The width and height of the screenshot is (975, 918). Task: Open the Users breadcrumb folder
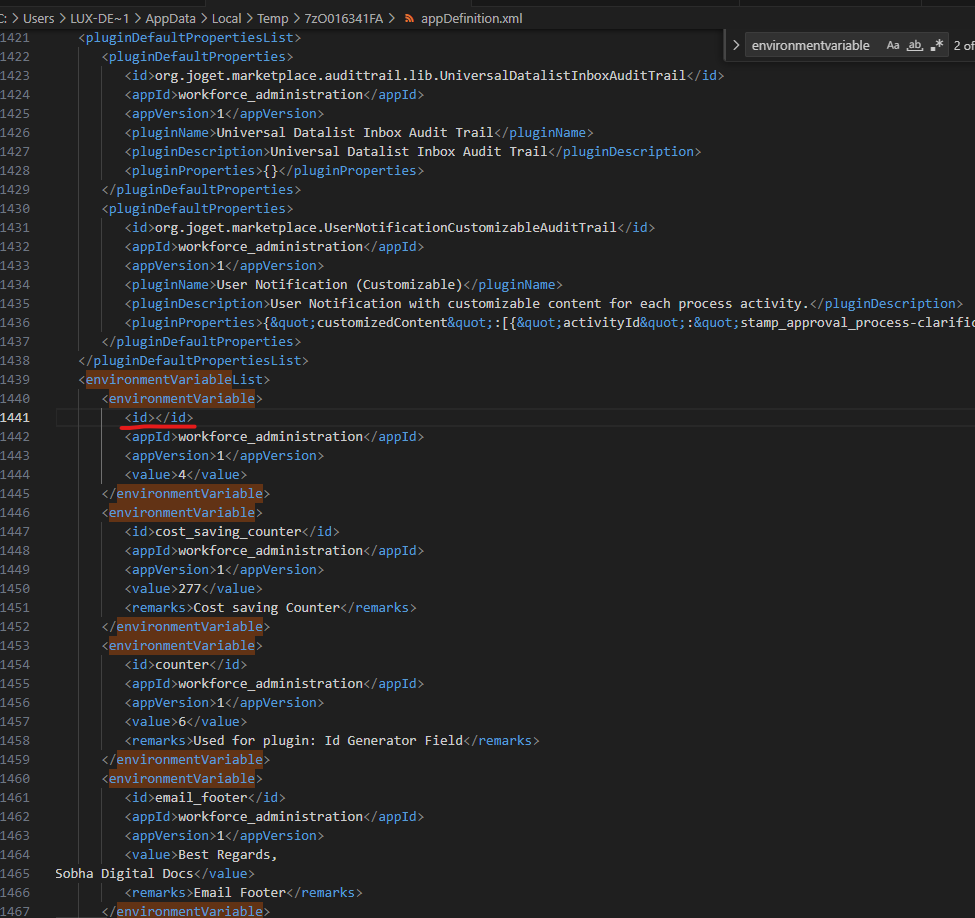click(39, 19)
